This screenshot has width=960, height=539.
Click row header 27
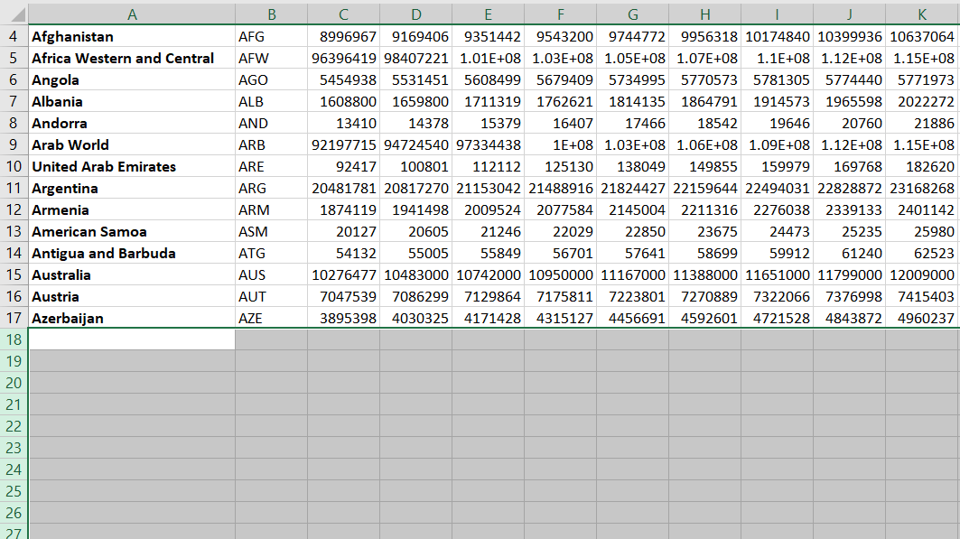13,532
